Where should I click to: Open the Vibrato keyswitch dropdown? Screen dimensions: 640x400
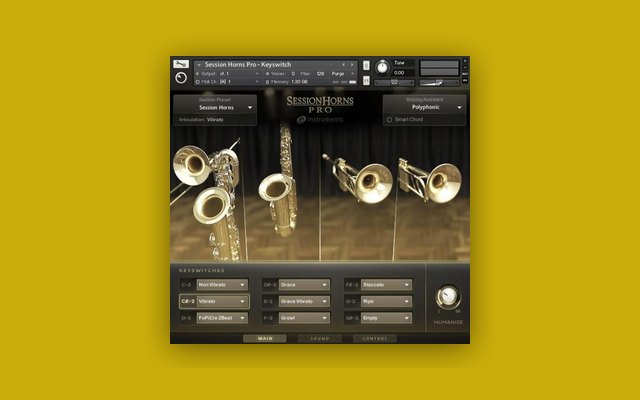pos(222,301)
